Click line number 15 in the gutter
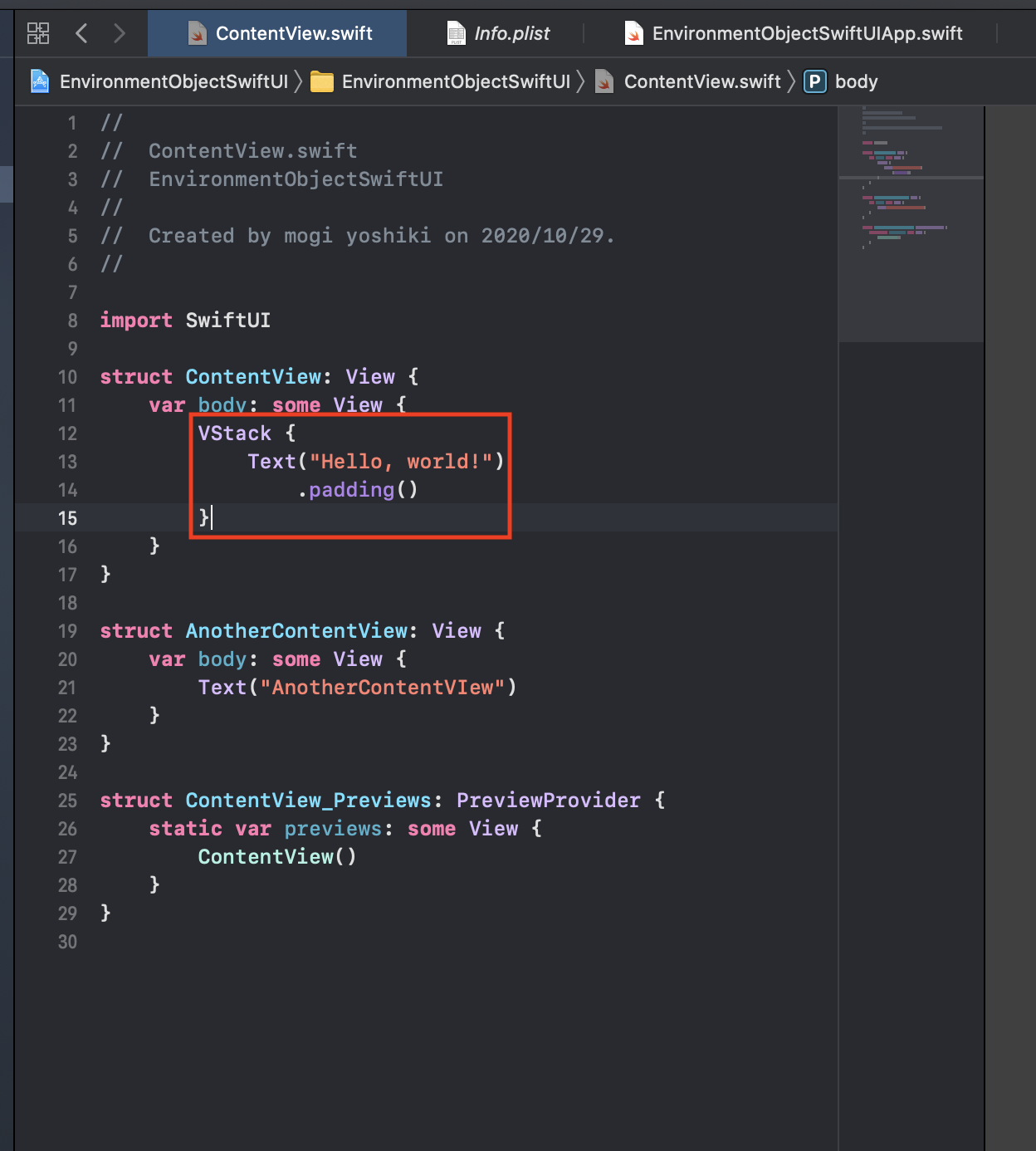 point(67,518)
